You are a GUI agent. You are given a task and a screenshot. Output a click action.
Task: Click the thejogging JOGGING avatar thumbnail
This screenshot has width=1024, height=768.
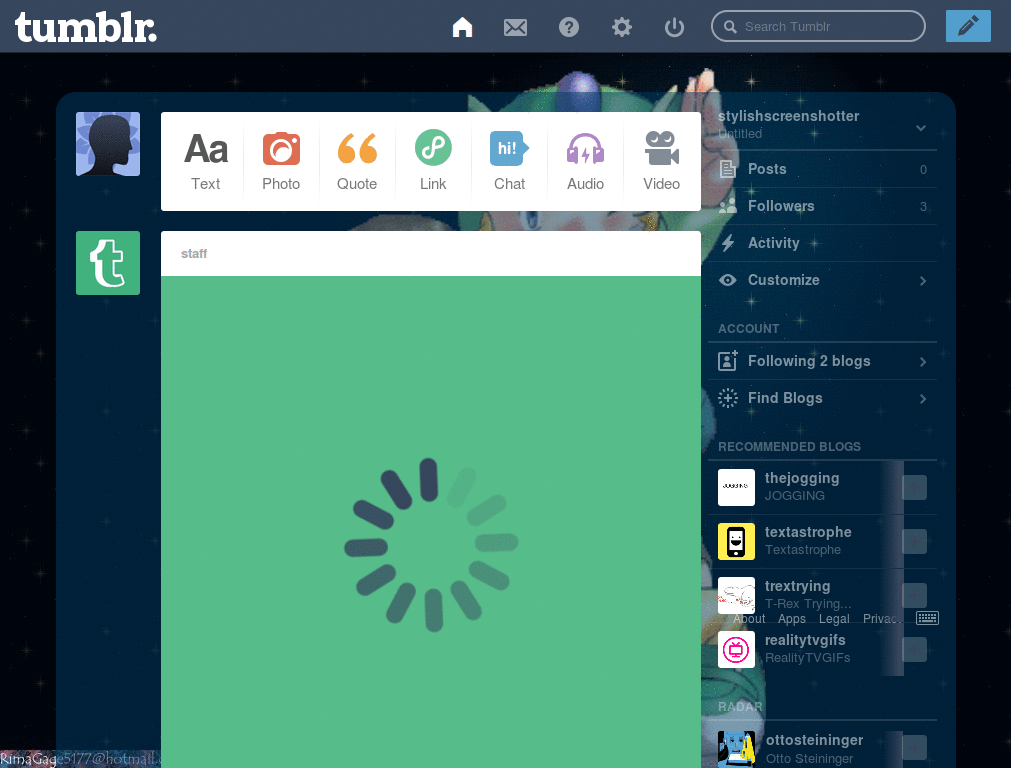coord(736,487)
